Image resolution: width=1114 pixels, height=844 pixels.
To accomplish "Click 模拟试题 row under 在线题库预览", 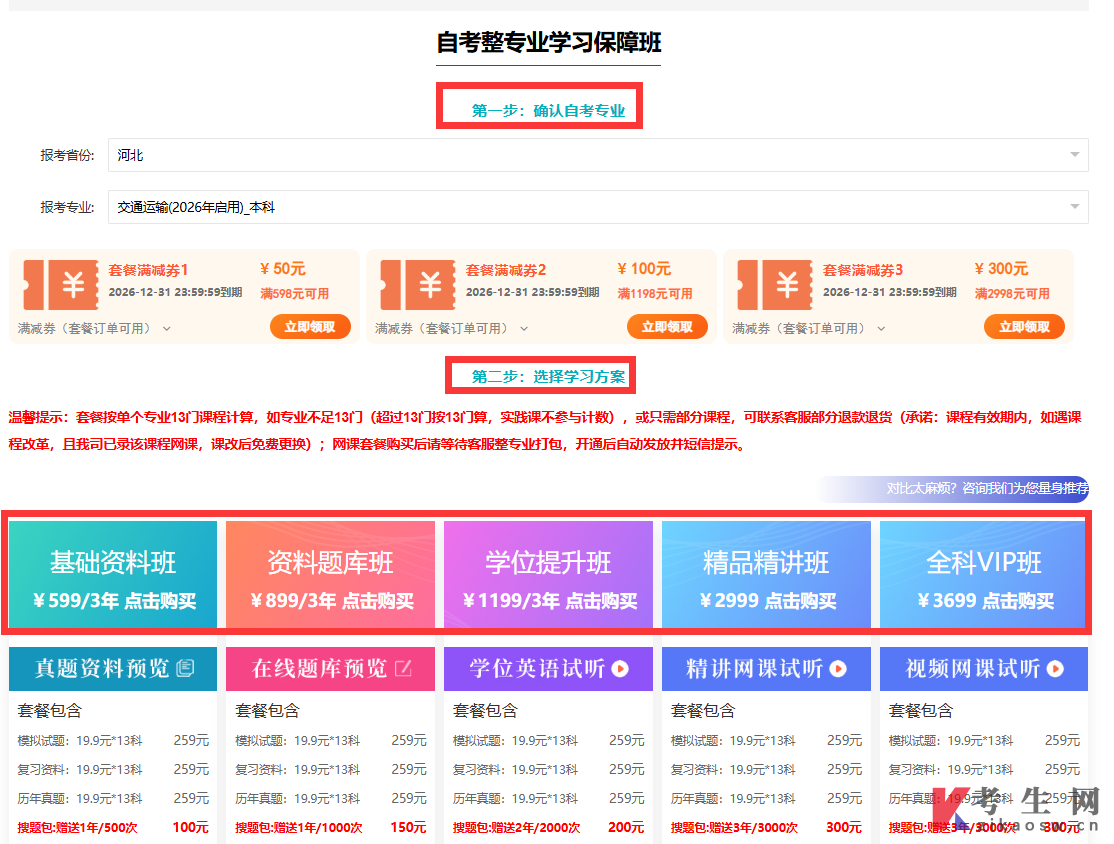I will 330,740.
